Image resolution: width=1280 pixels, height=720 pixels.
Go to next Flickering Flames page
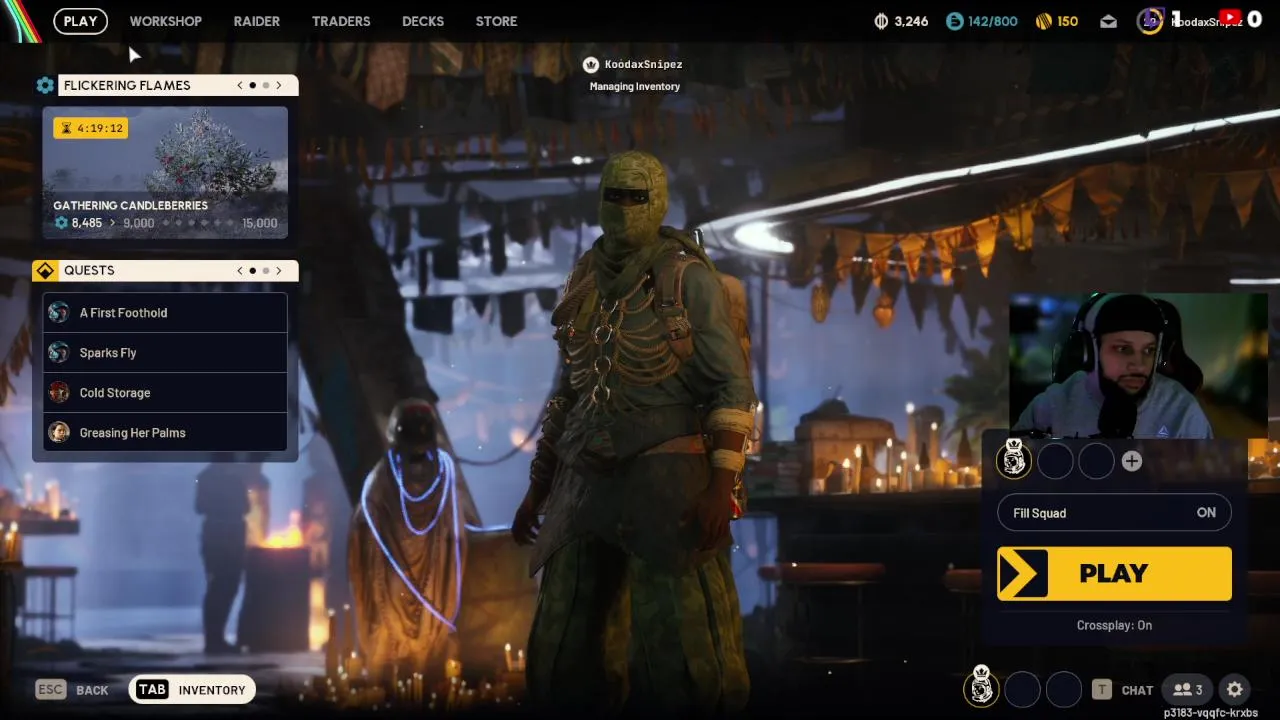click(279, 85)
